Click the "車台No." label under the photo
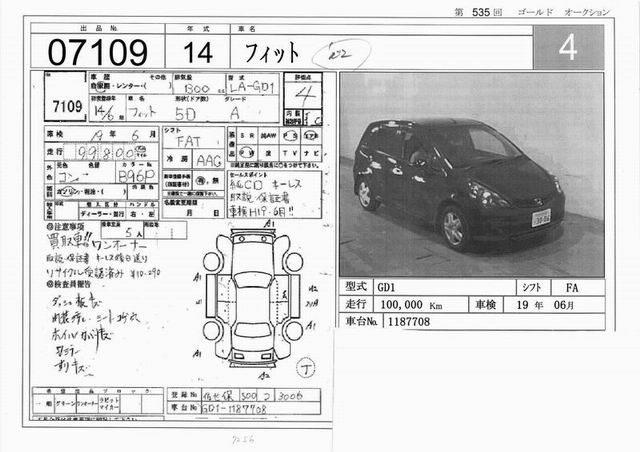This screenshot has height=452, width=640. click(x=361, y=321)
